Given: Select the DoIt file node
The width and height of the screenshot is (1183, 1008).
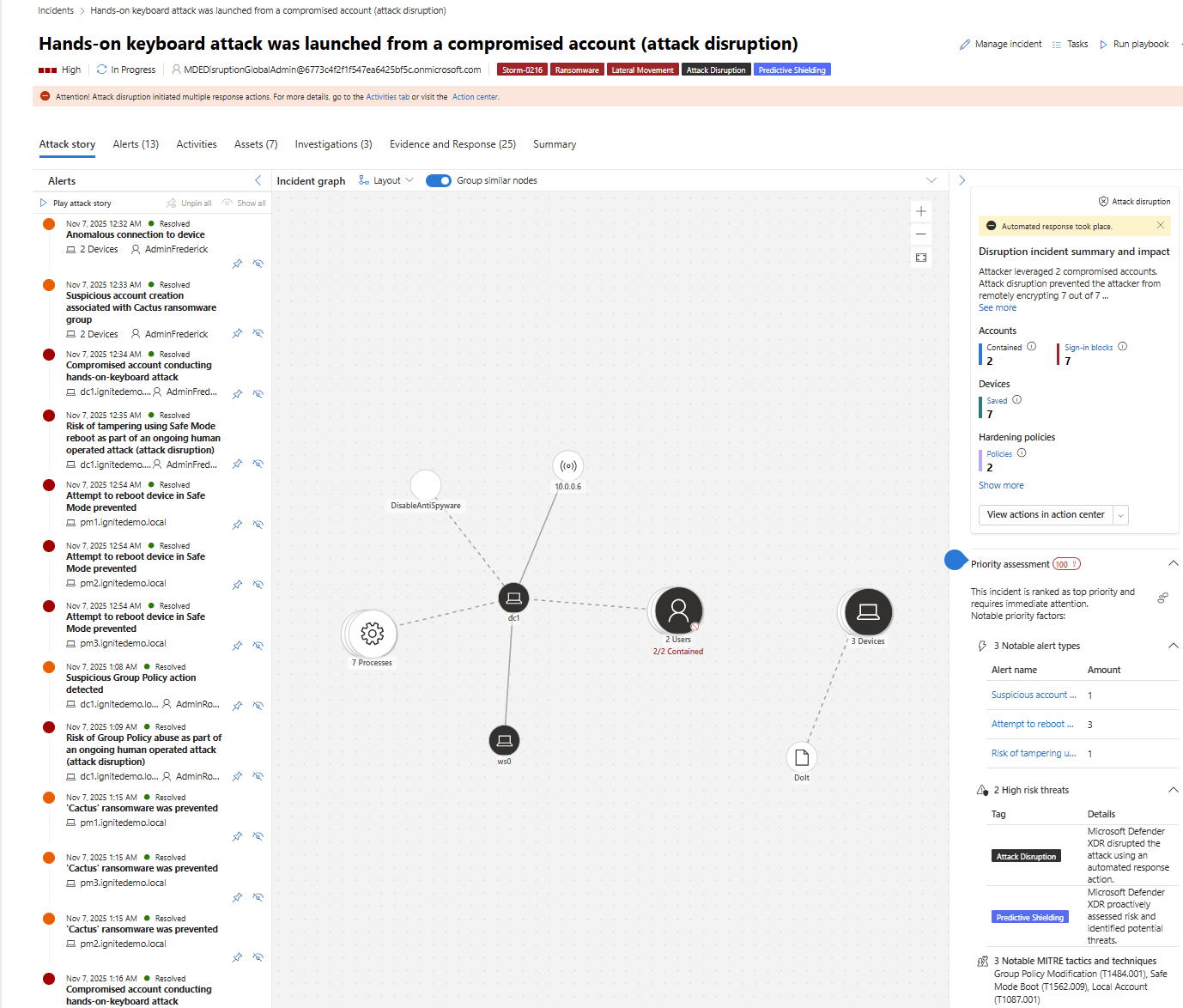Looking at the screenshot, I should pyautogui.click(x=802, y=757).
